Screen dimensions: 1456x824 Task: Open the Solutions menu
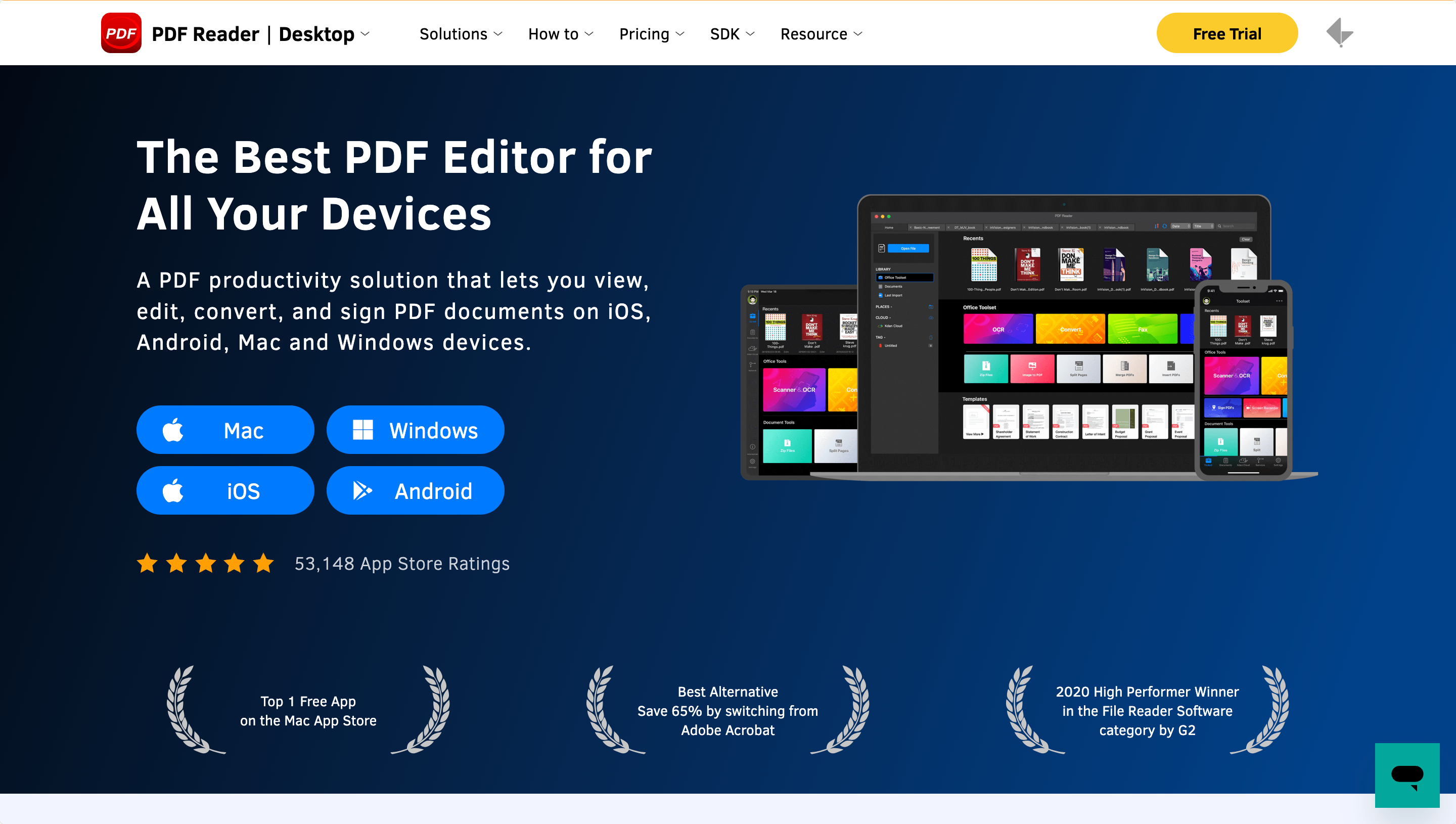461,34
